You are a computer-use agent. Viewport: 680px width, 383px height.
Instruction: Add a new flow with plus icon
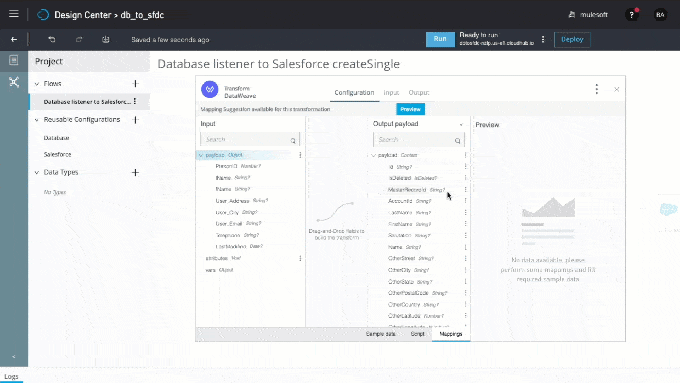135,83
